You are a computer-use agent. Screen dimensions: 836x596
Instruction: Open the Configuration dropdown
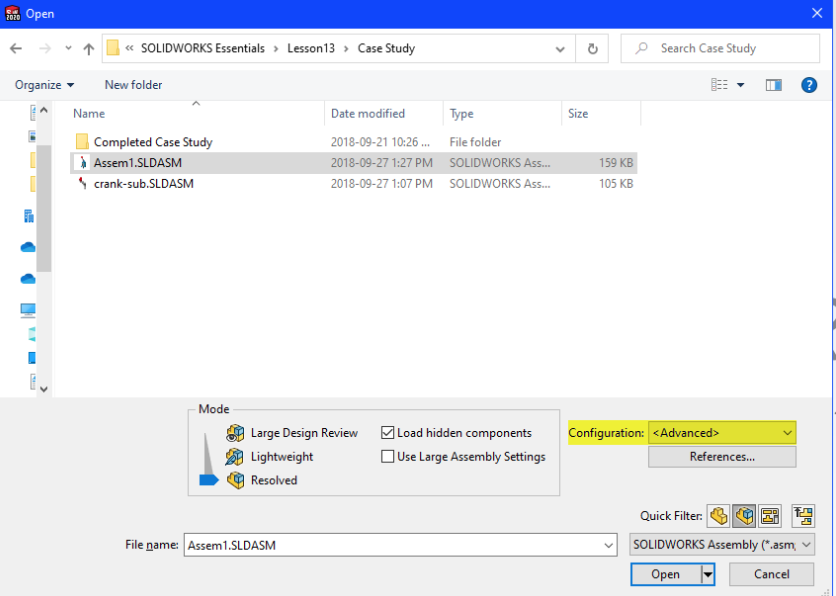pos(722,433)
